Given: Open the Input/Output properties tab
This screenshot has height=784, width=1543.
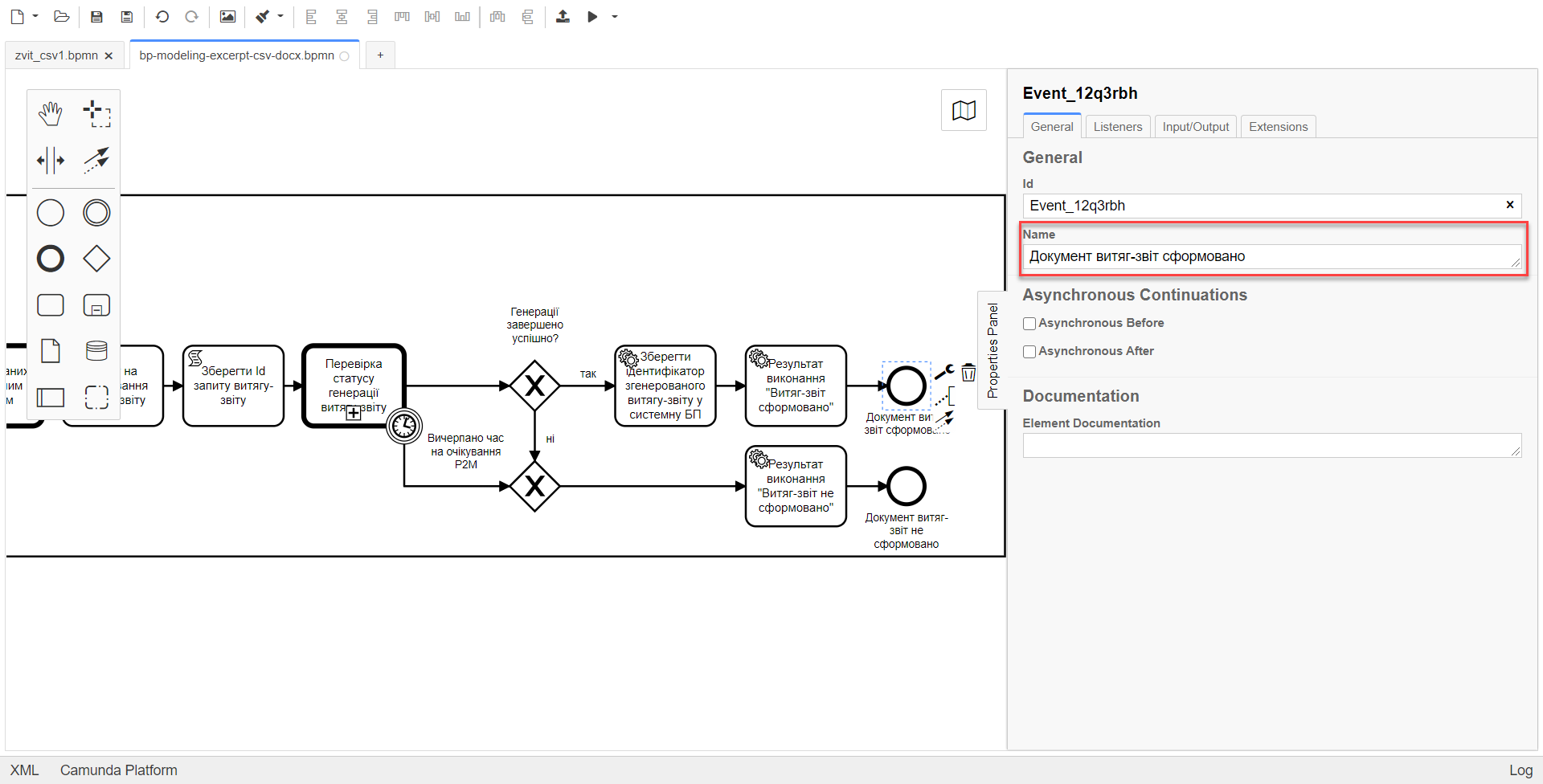Looking at the screenshot, I should tap(1196, 127).
